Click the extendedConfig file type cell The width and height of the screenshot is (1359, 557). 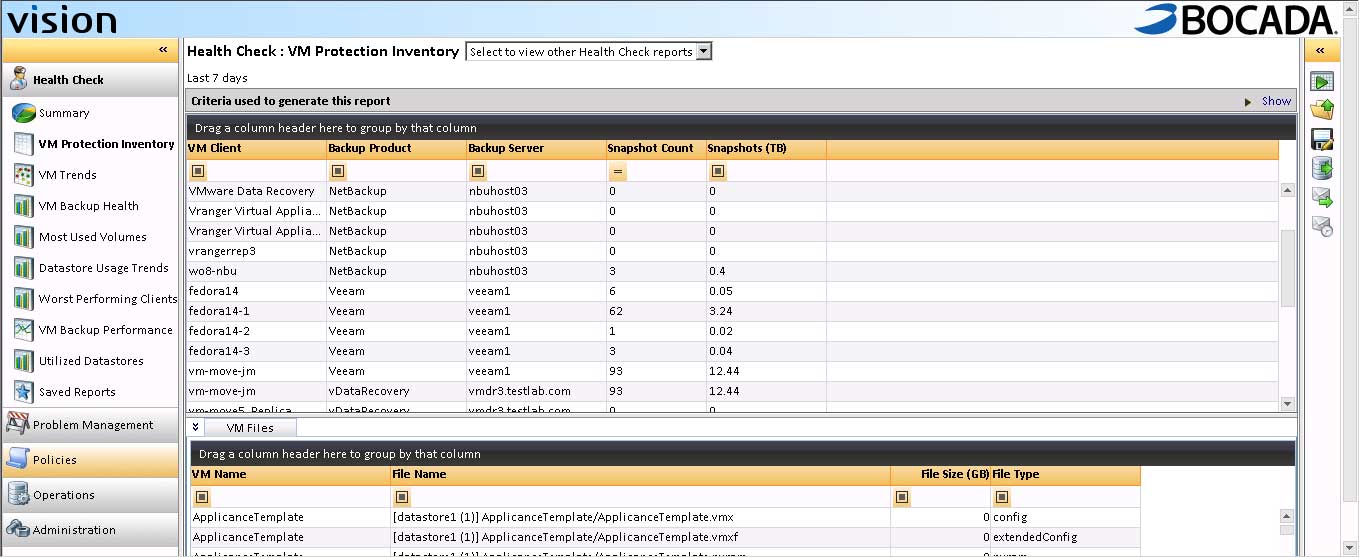1065,537
